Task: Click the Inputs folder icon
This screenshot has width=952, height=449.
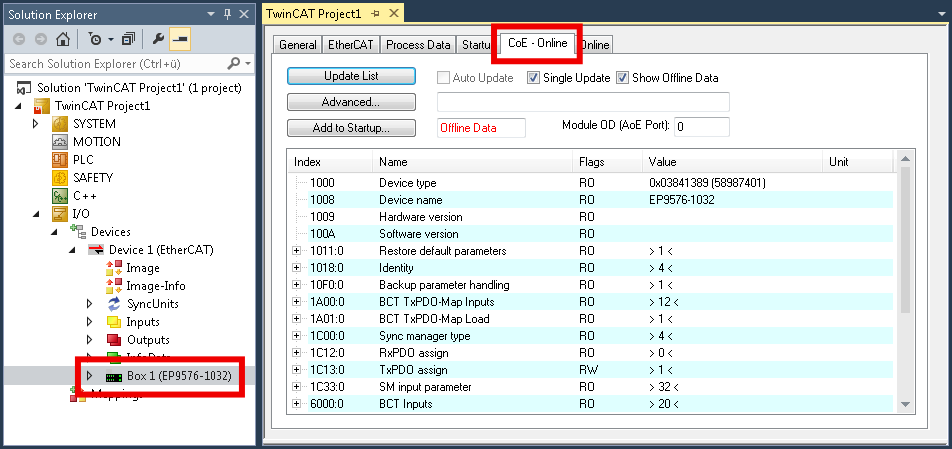Action: [x=114, y=322]
